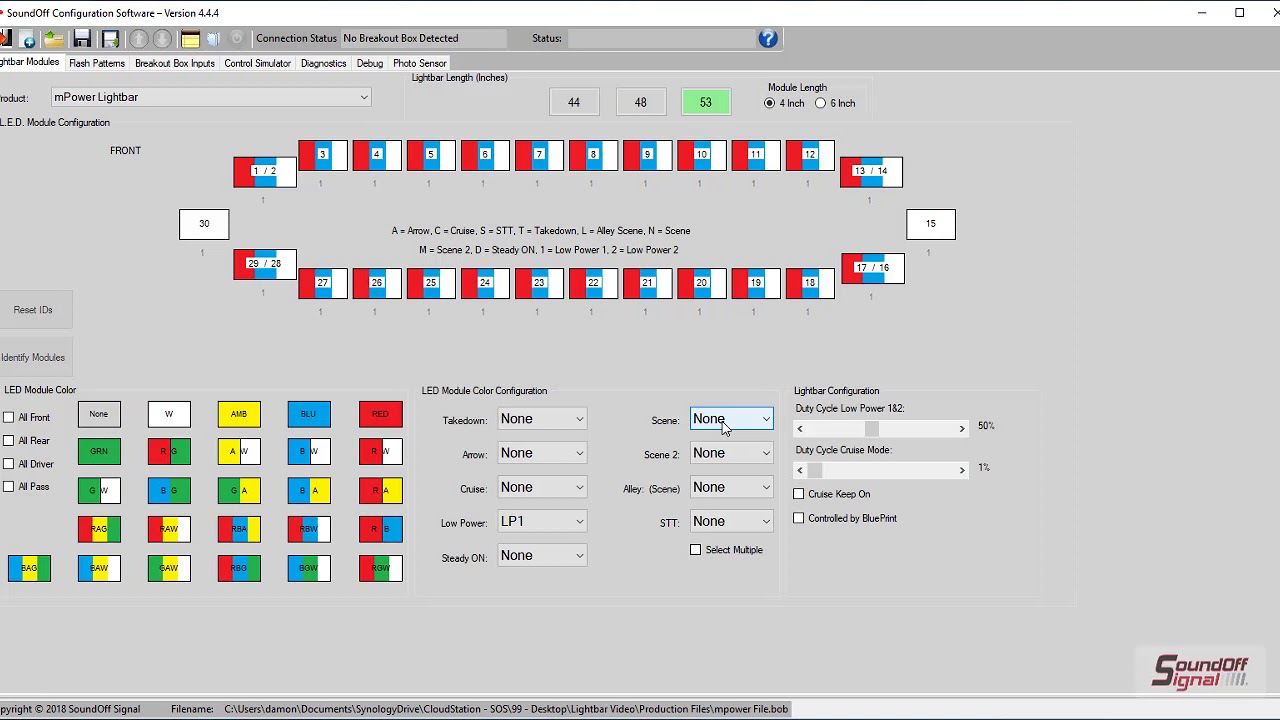Viewport: 1280px width, 720px height.
Task: Select end module 15
Action: point(931,224)
